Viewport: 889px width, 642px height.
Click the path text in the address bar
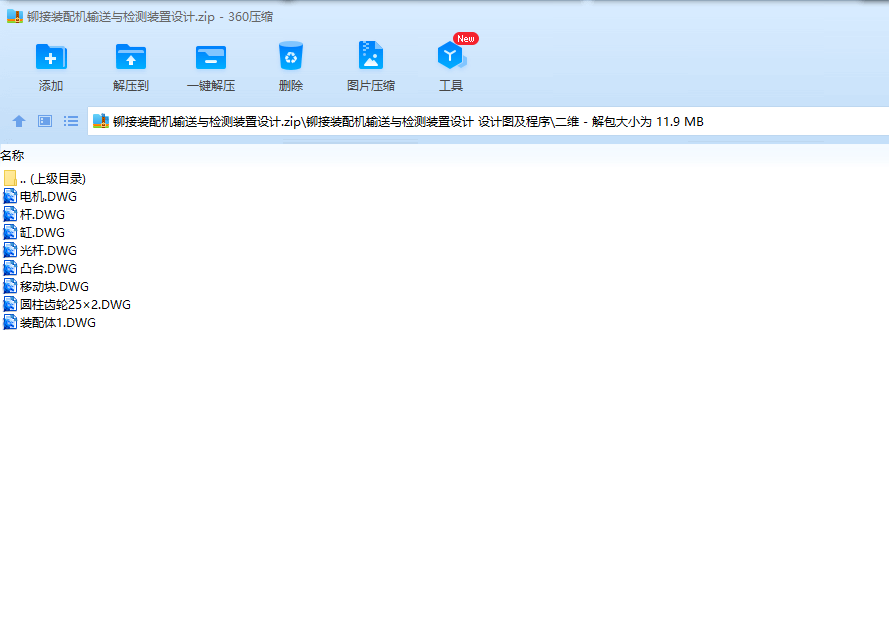408,122
